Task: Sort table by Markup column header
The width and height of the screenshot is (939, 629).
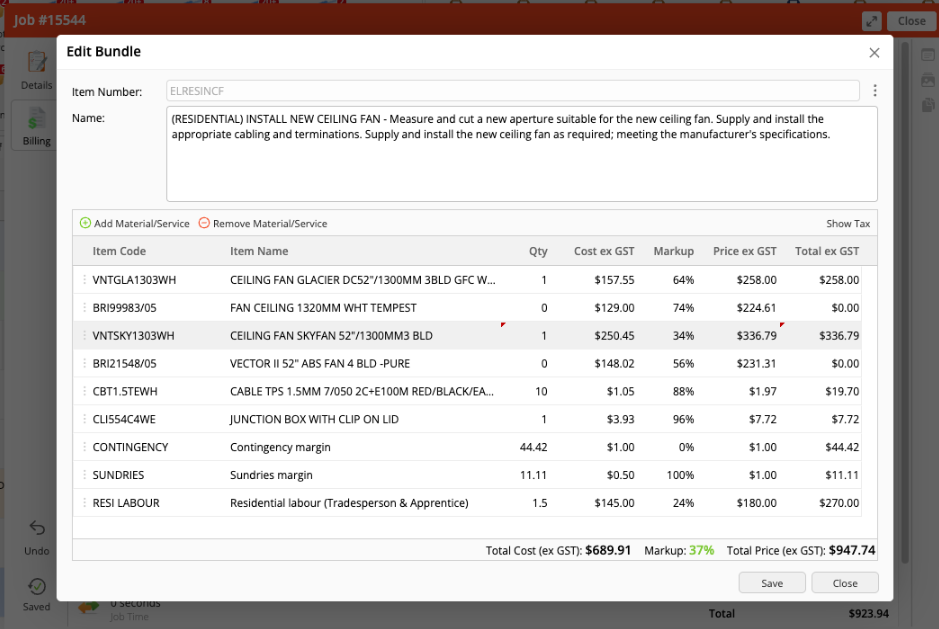Action: 673,251
